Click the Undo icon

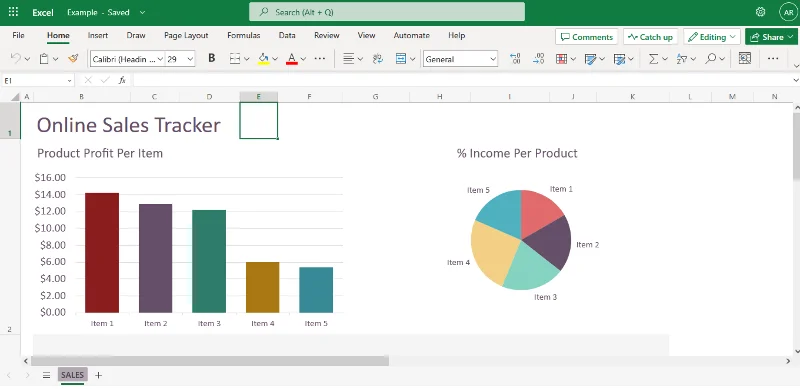[15, 59]
